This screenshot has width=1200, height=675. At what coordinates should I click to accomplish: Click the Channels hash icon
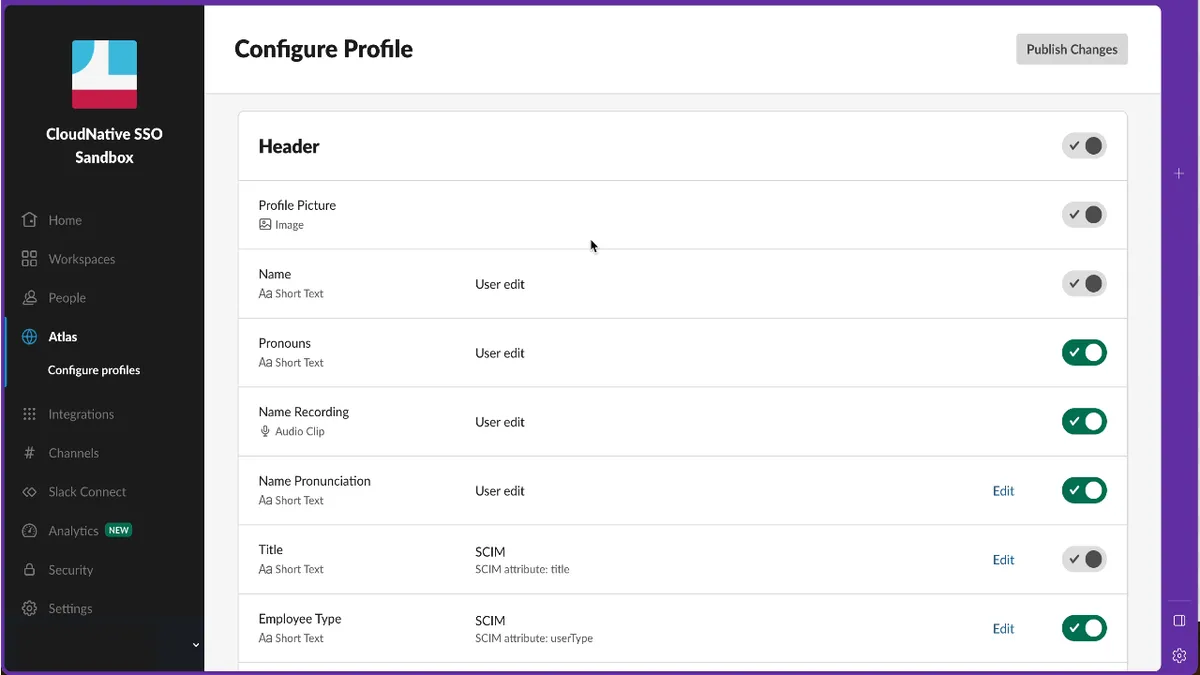[x=29, y=453]
